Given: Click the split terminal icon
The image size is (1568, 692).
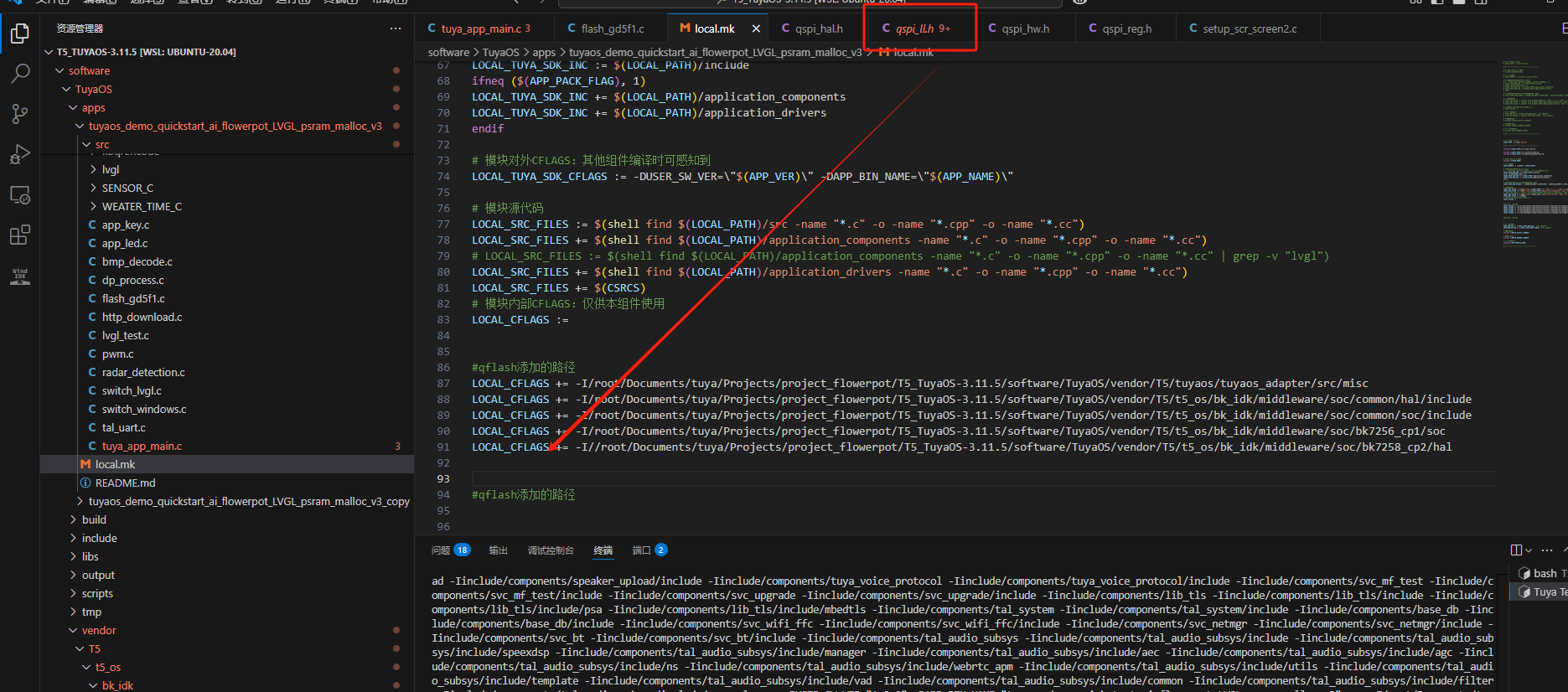Looking at the screenshot, I should tap(1517, 550).
